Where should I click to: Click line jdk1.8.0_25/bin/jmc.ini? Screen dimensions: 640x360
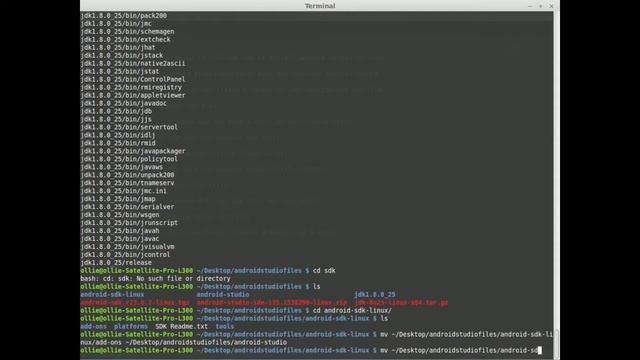coord(123,191)
